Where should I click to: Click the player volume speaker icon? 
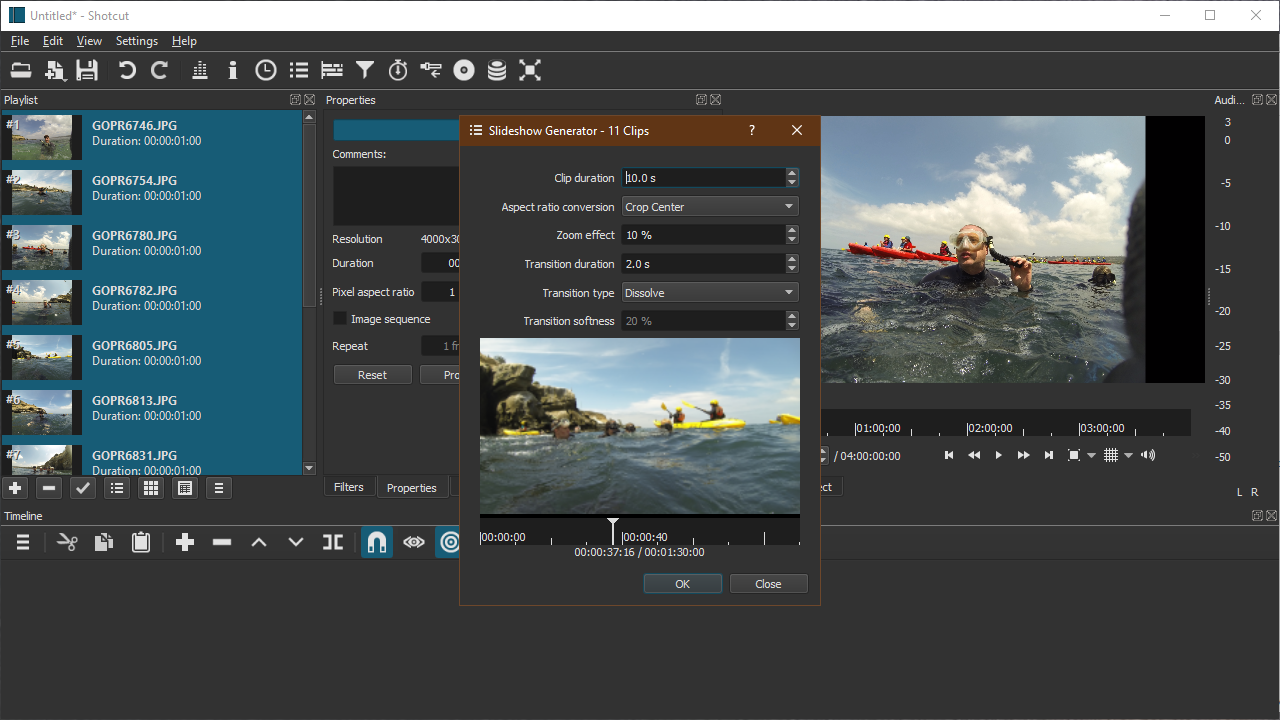click(x=1148, y=456)
